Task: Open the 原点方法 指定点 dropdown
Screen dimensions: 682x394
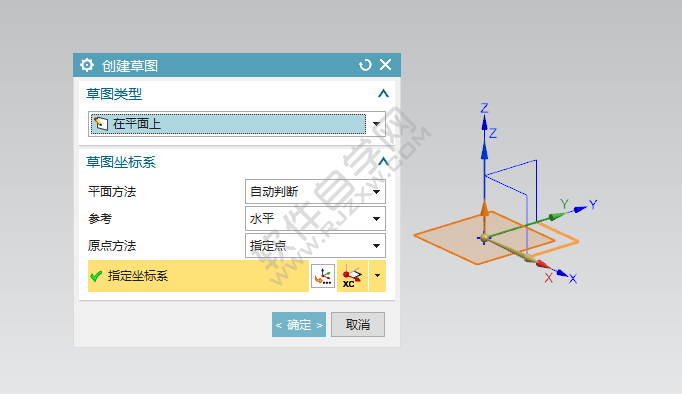Action: pos(315,245)
